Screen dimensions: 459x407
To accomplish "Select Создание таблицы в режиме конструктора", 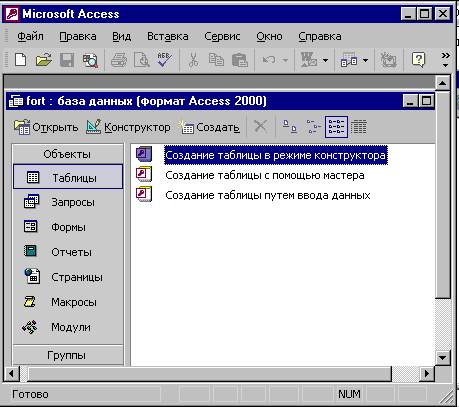I will coord(275,155).
